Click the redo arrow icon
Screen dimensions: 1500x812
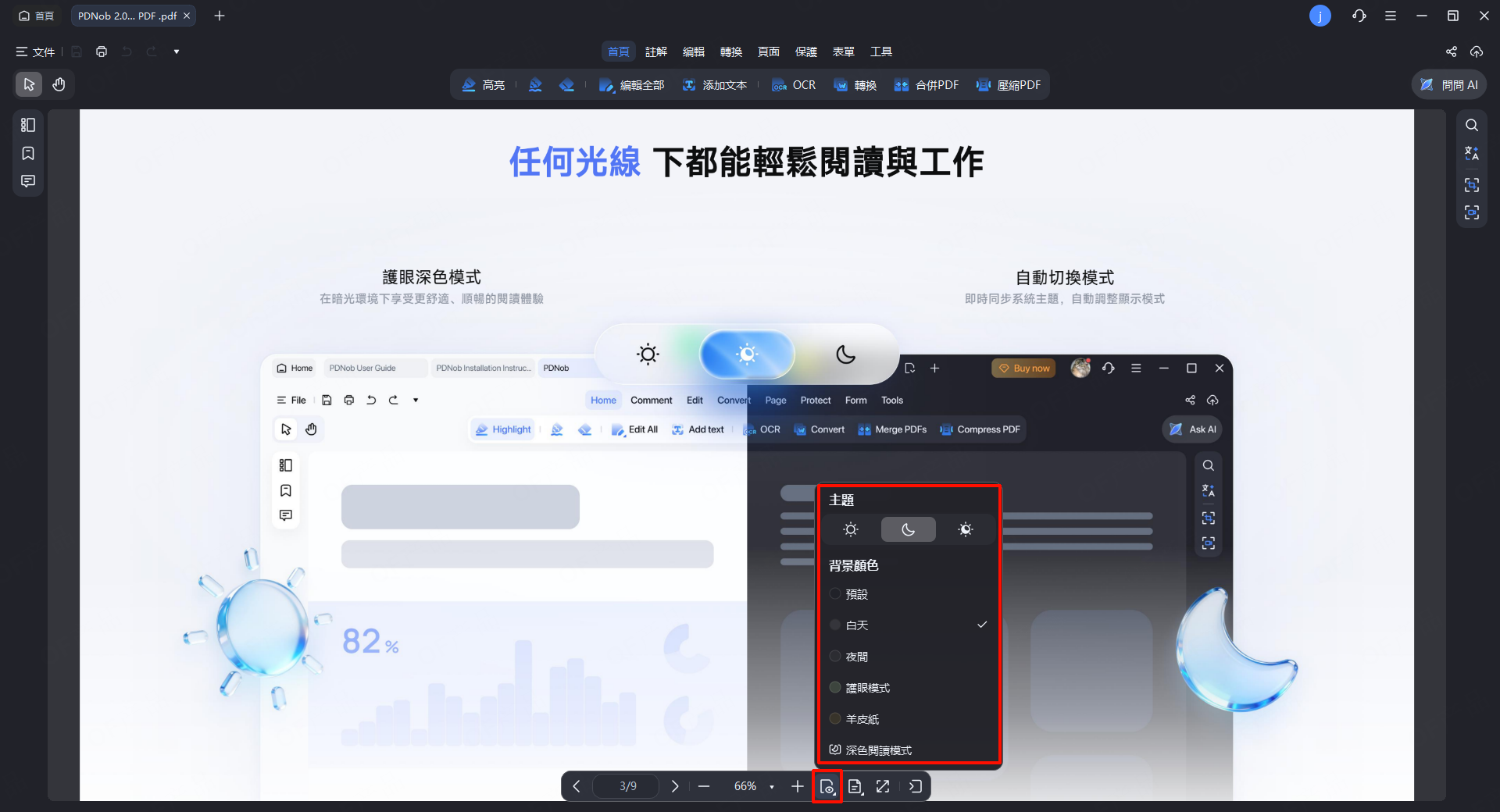coord(152,52)
